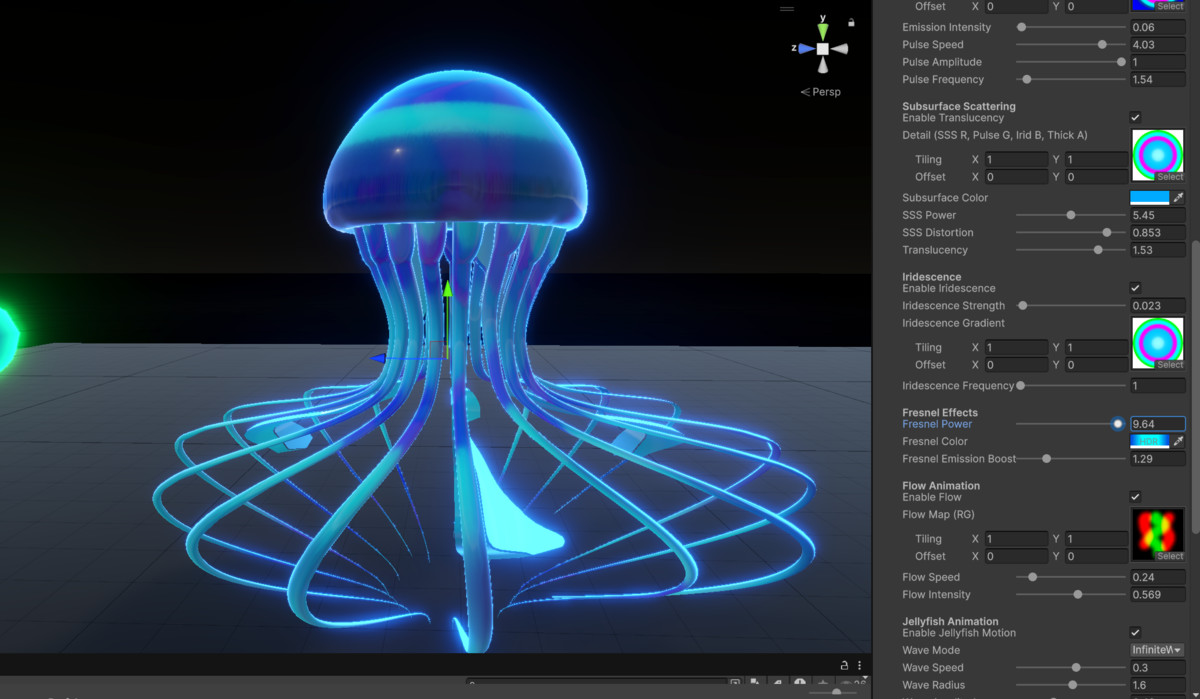The width and height of the screenshot is (1200, 699).
Task: Open the three-dot menu below the scene view
Action: 859,665
